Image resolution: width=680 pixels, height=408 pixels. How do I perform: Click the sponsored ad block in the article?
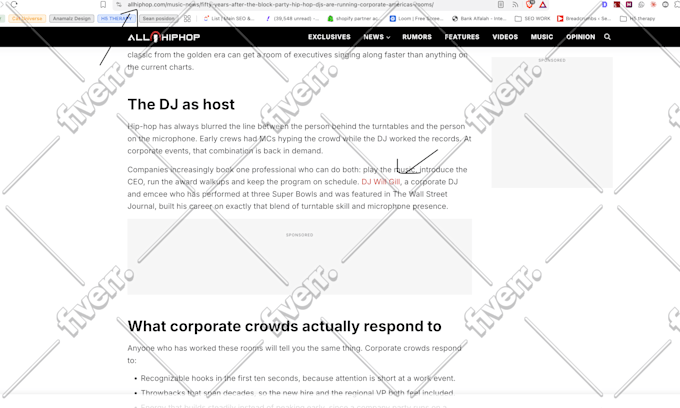coord(300,257)
